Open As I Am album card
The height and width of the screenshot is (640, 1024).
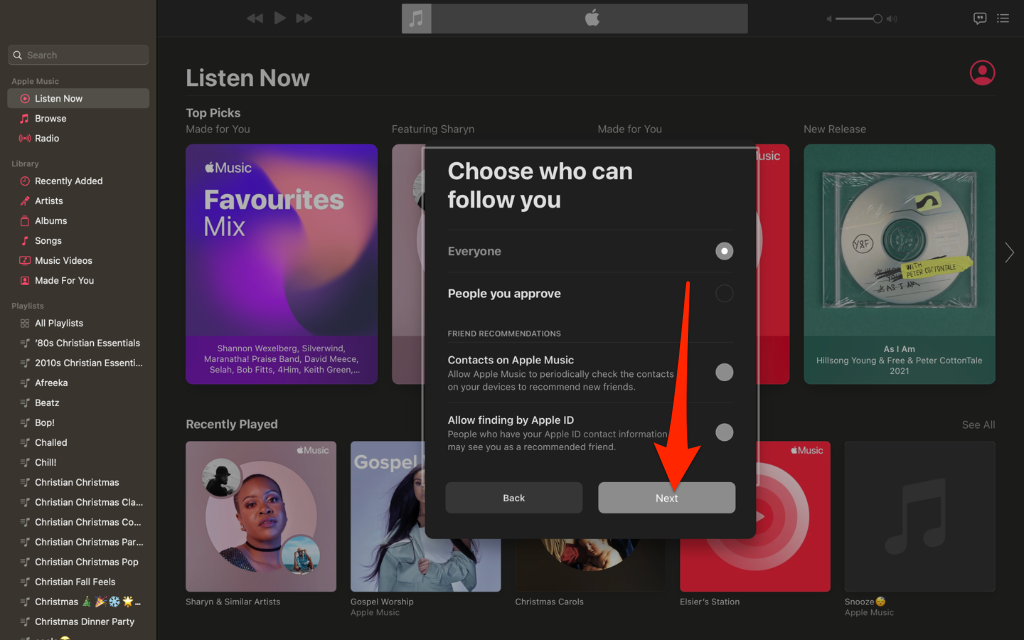899,264
